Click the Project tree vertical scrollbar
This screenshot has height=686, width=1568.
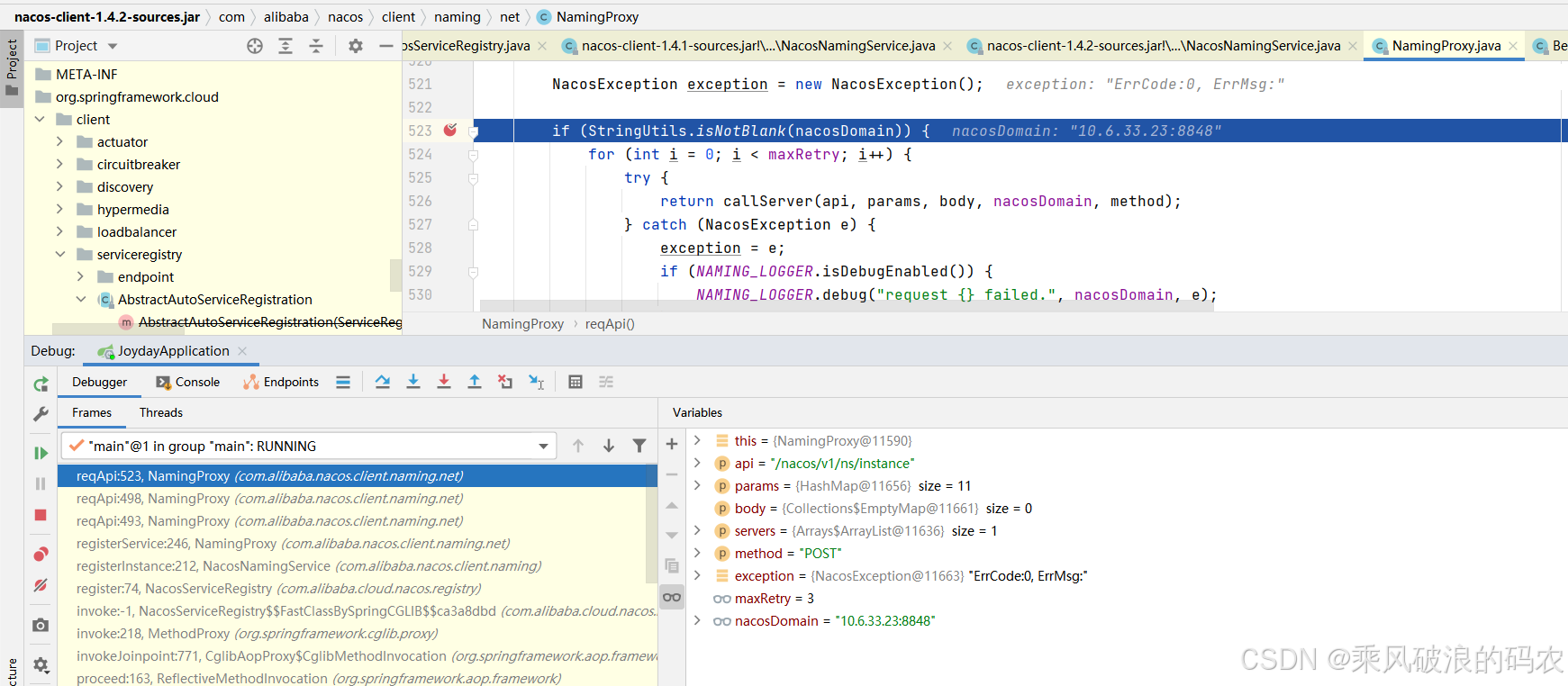click(x=394, y=275)
